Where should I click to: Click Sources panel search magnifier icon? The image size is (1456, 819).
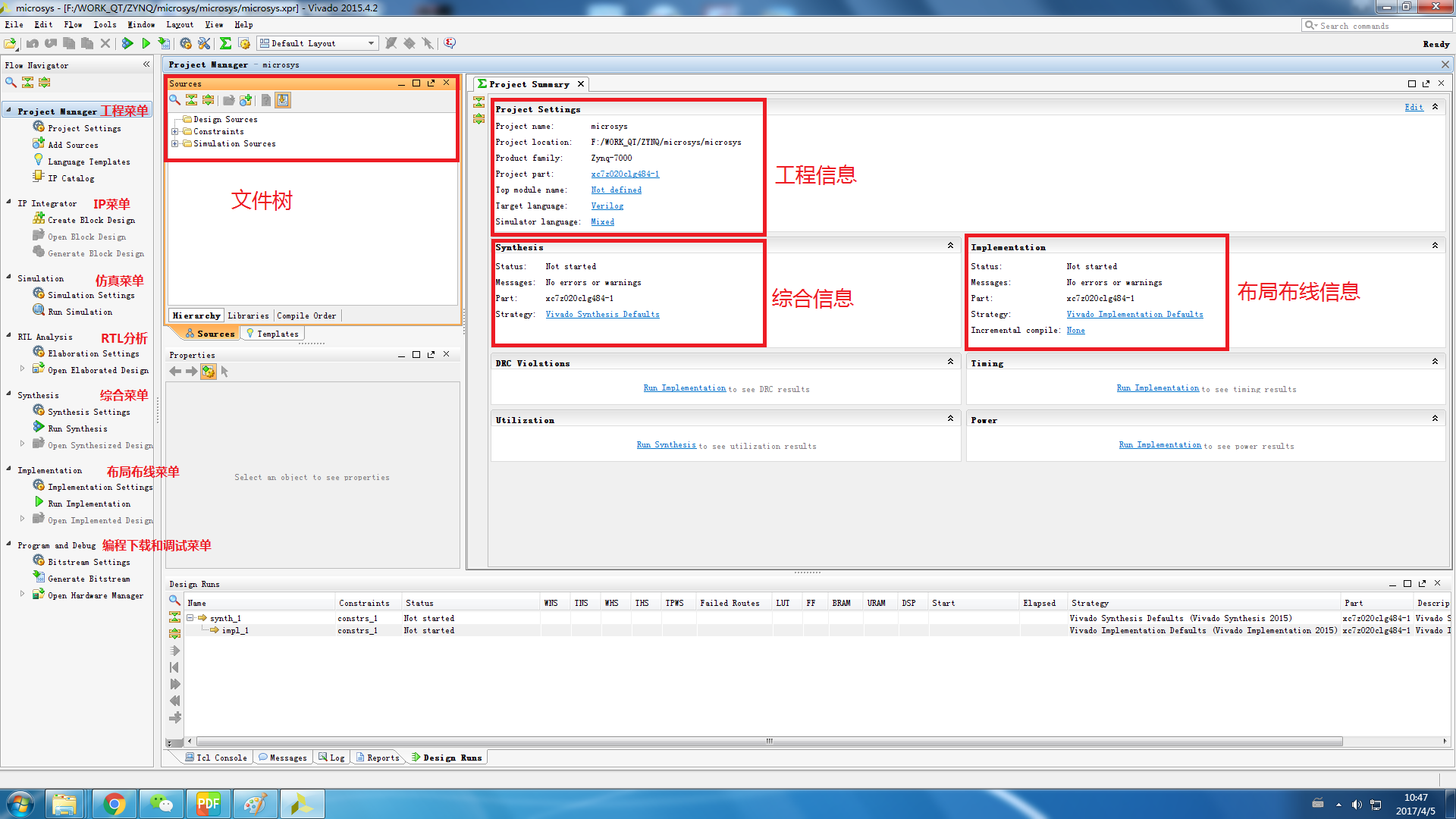point(174,100)
